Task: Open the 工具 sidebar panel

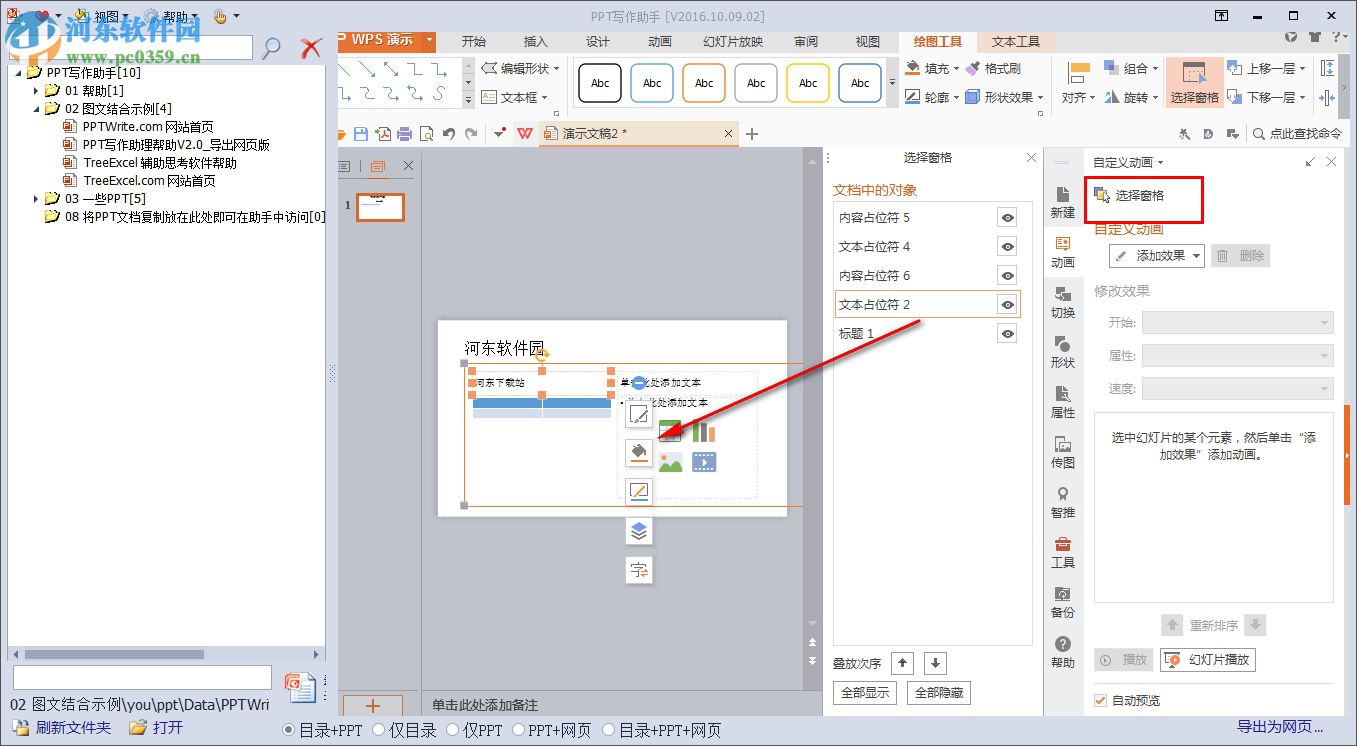Action: (1063, 552)
